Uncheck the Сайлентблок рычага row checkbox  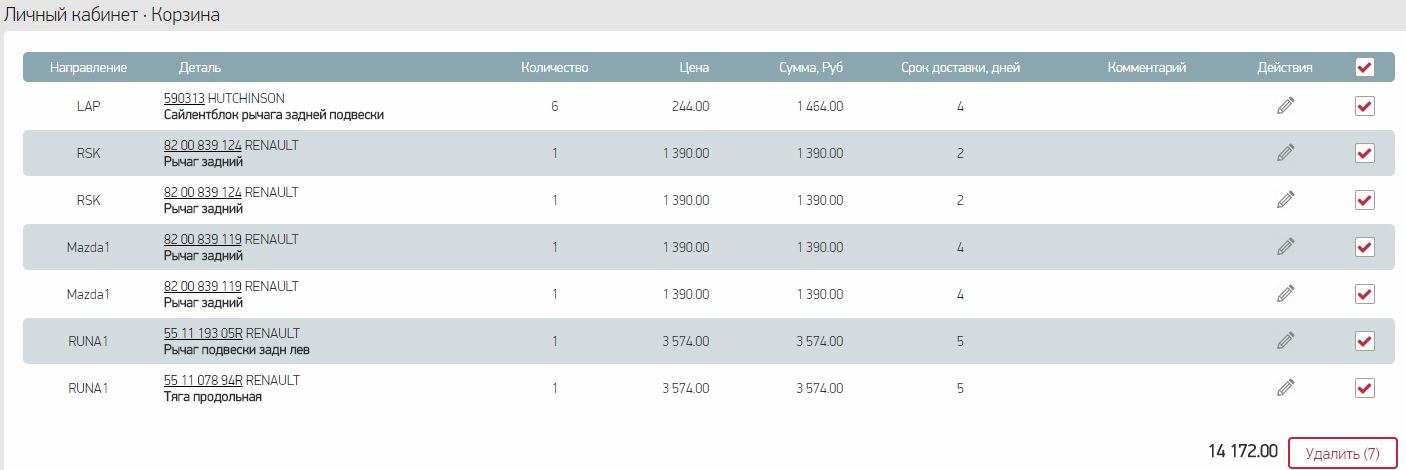tap(1364, 106)
